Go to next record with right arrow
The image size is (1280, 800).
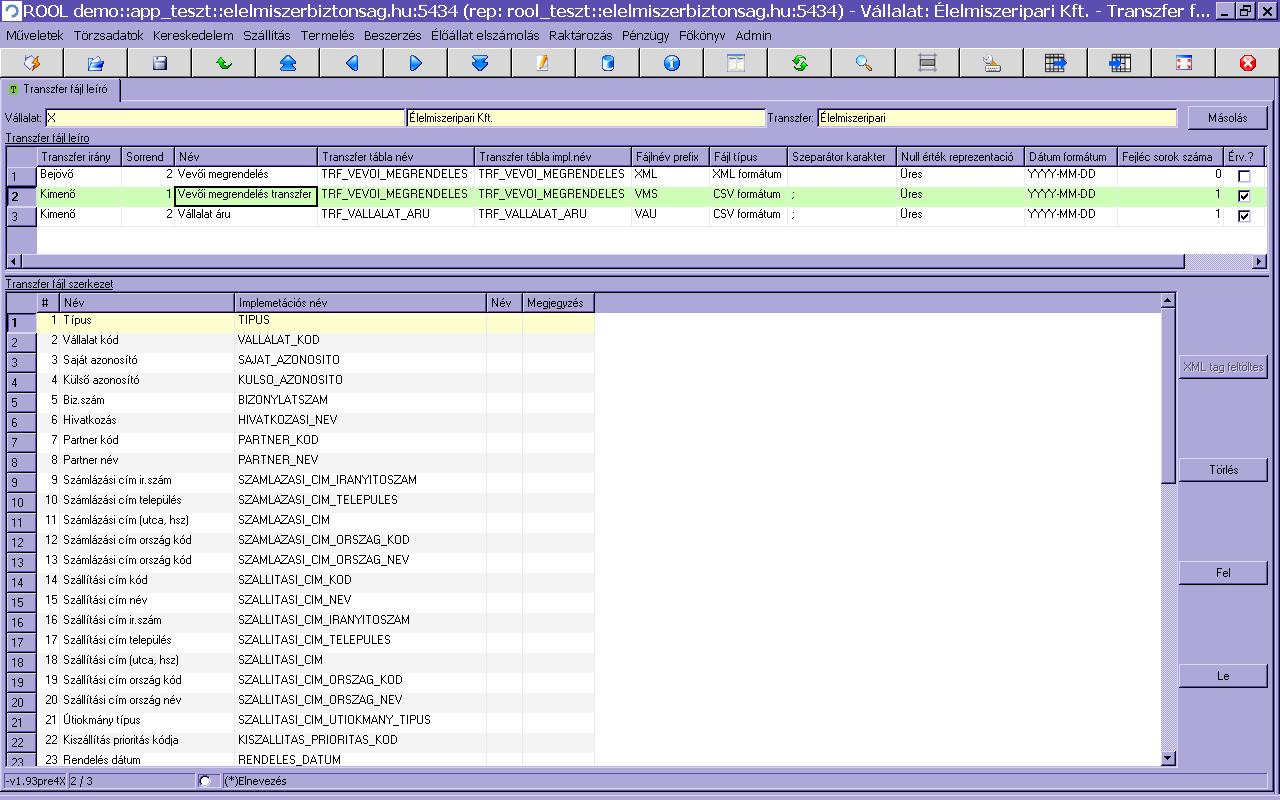tap(416, 63)
